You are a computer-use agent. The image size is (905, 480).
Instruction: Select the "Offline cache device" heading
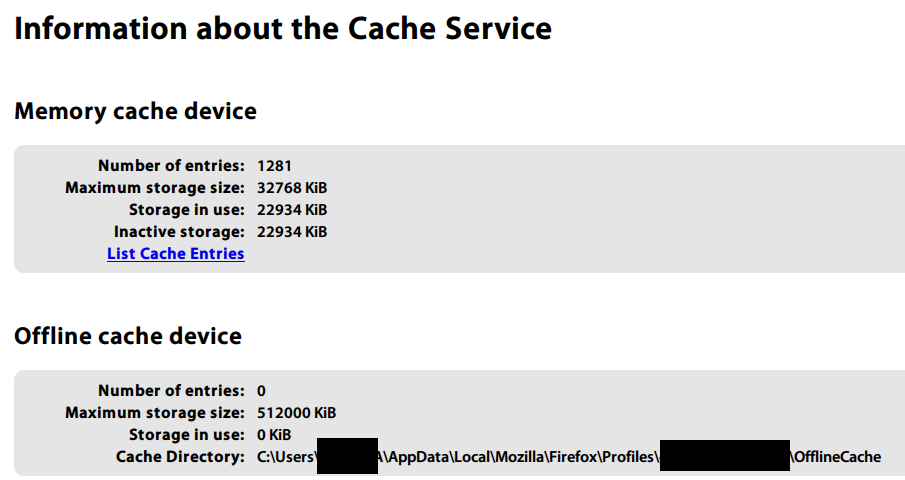point(128,336)
